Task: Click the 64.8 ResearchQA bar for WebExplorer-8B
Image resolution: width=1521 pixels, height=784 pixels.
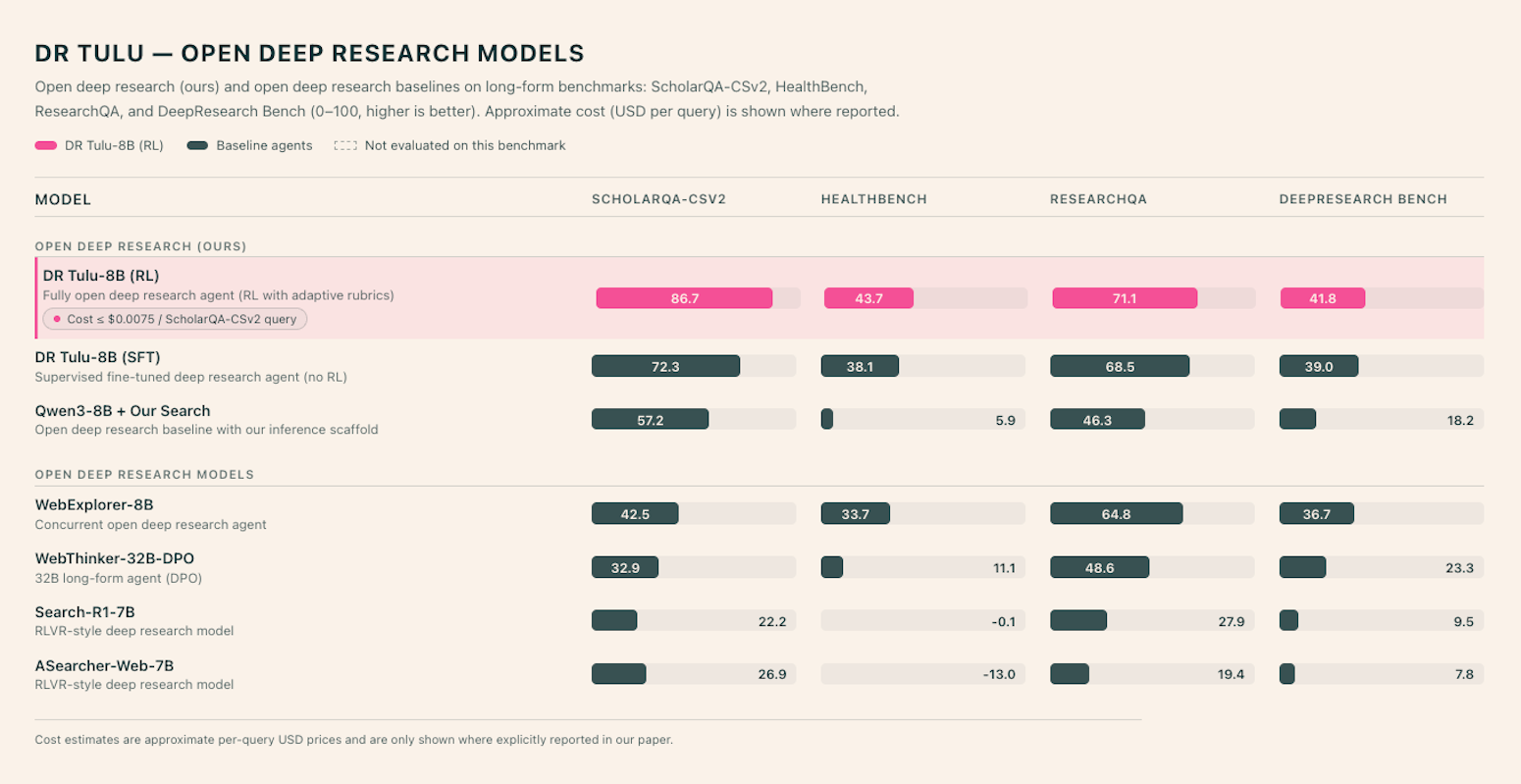Action: click(1116, 514)
